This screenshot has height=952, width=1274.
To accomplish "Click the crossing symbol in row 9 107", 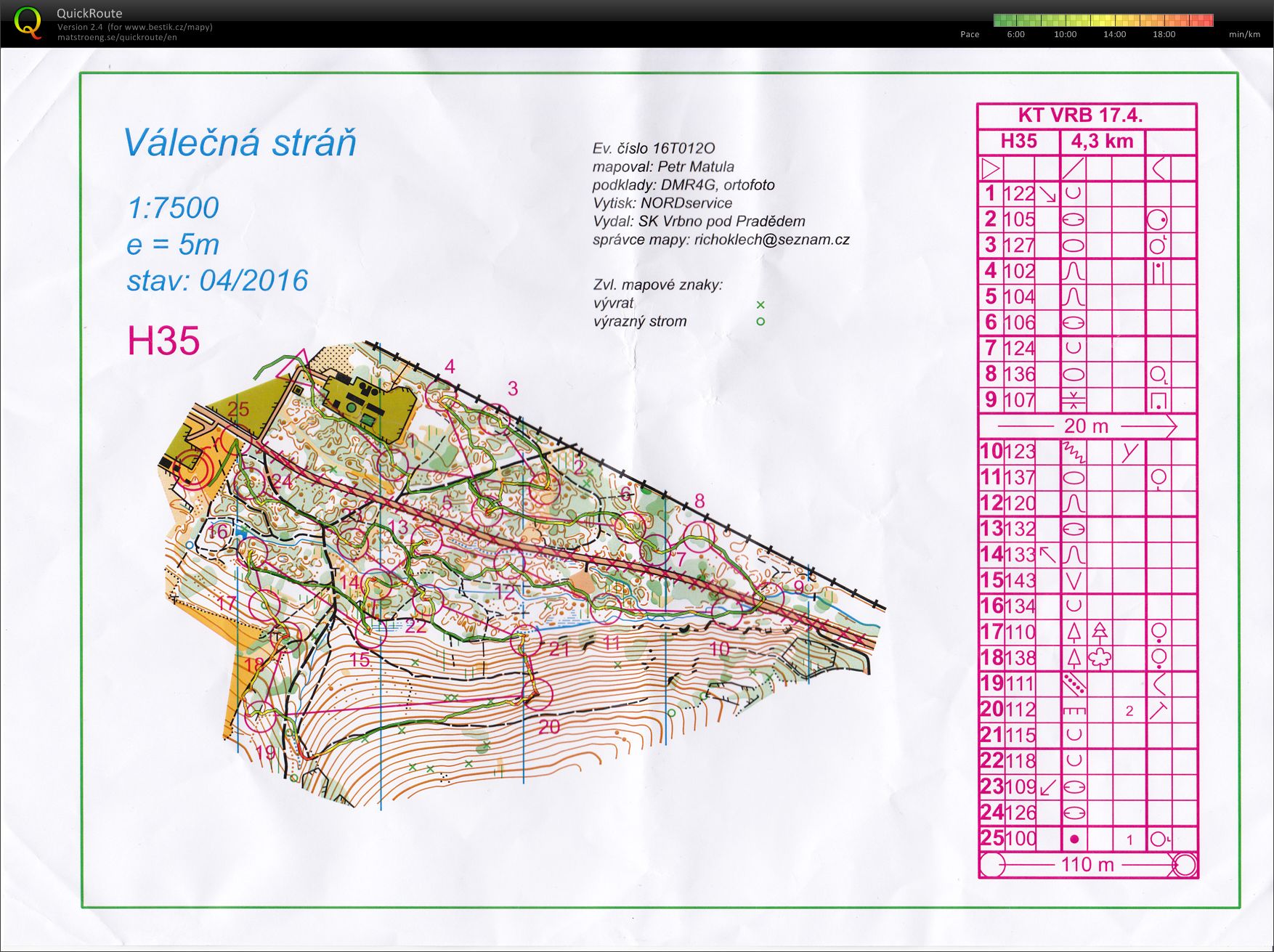I will (x=1073, y=400).
